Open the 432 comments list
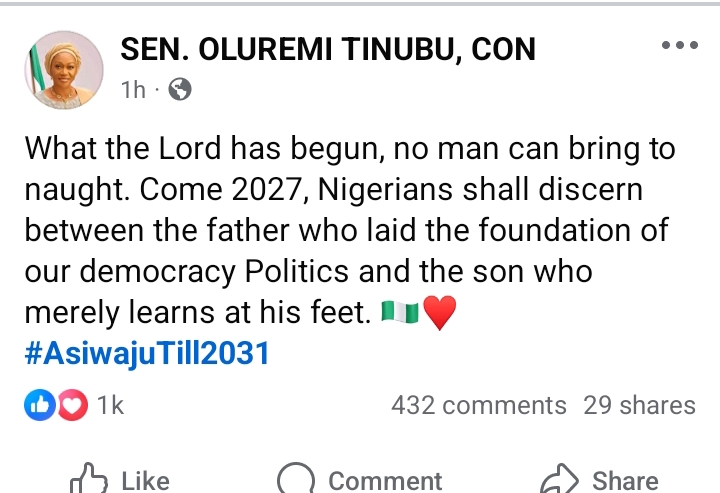 pos(479,405)
